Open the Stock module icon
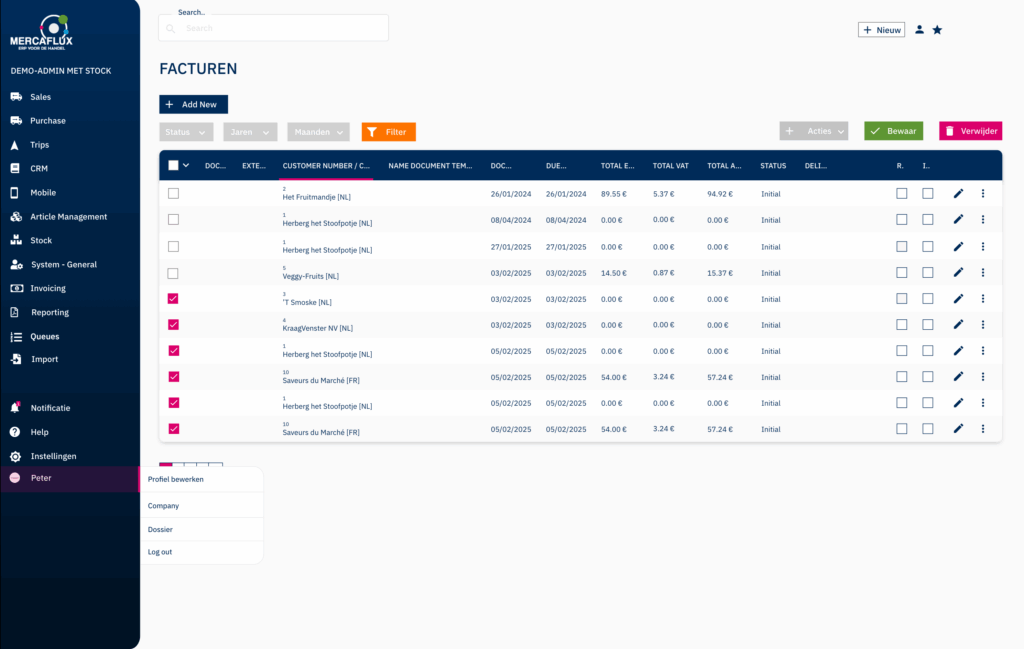 (15, 241)
